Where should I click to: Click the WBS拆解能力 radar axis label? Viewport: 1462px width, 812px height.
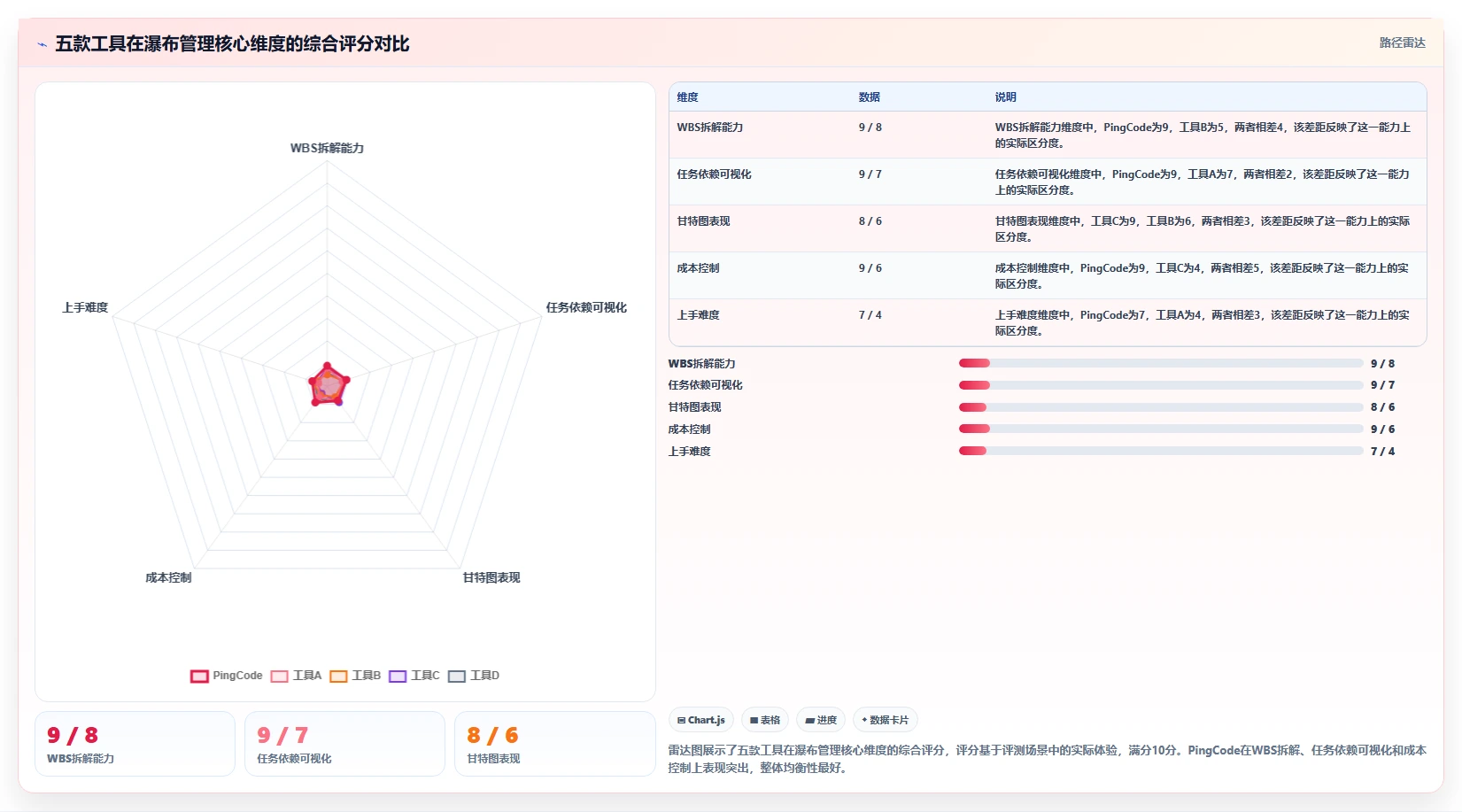tap(327, 148)
